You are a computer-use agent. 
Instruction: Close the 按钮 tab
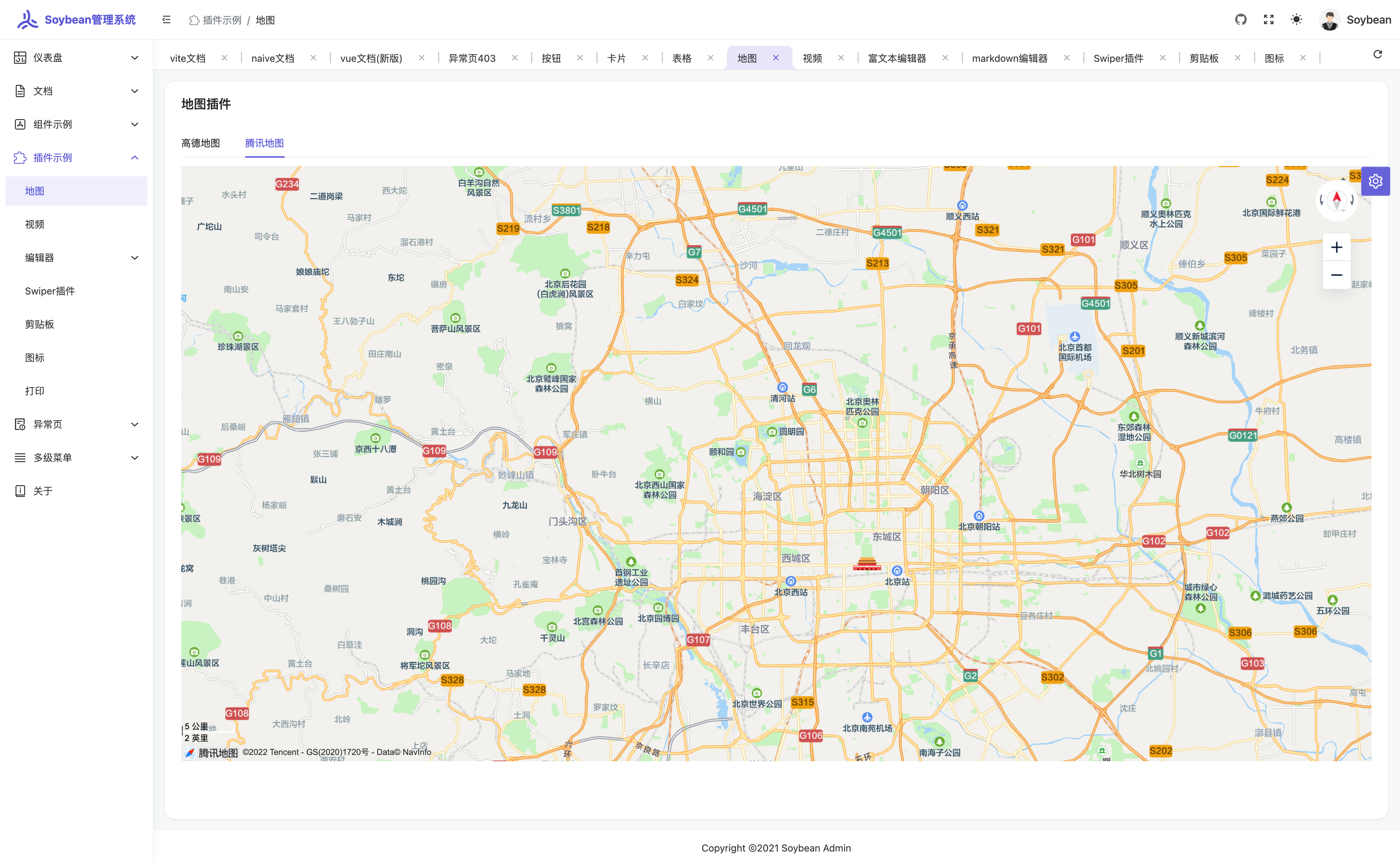coord(580,58)
